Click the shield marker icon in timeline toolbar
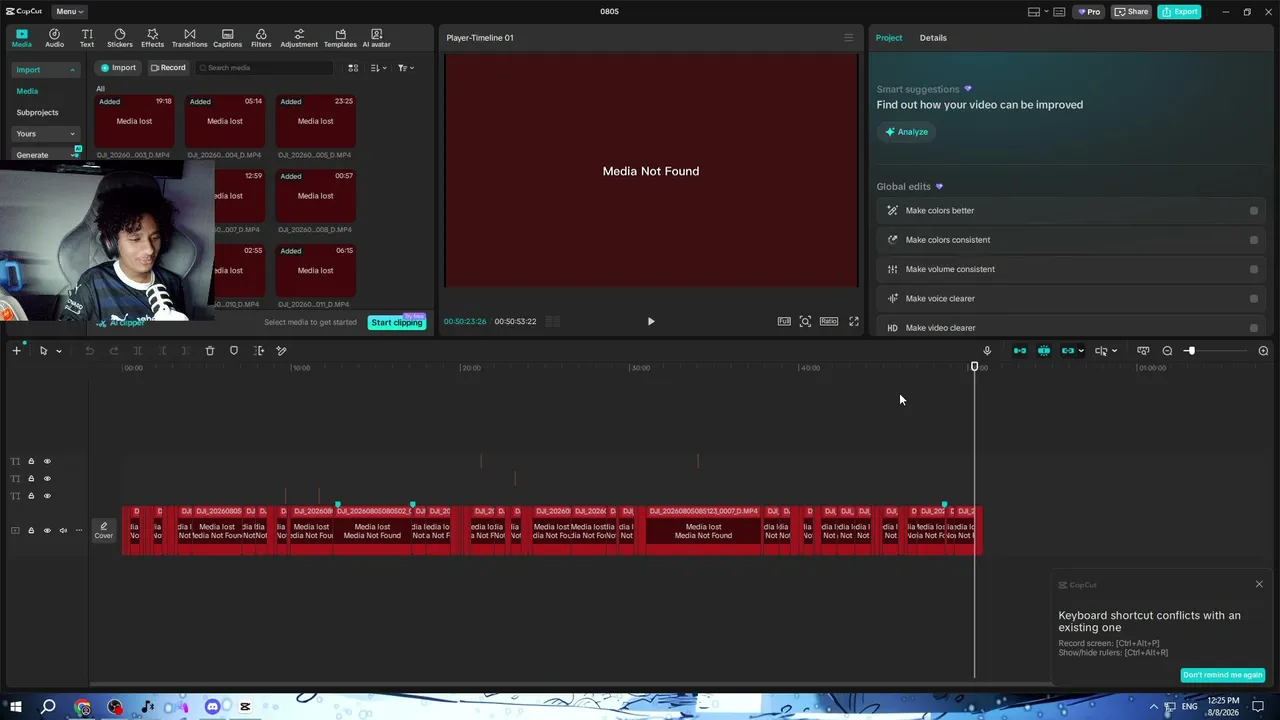The height and width of the screenshot is (720, 1280). (x=234, y=351)
